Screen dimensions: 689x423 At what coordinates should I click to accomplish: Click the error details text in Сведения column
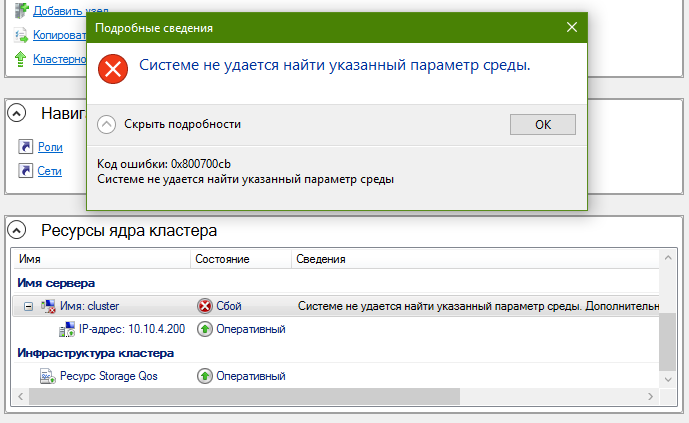click(478, 306)
